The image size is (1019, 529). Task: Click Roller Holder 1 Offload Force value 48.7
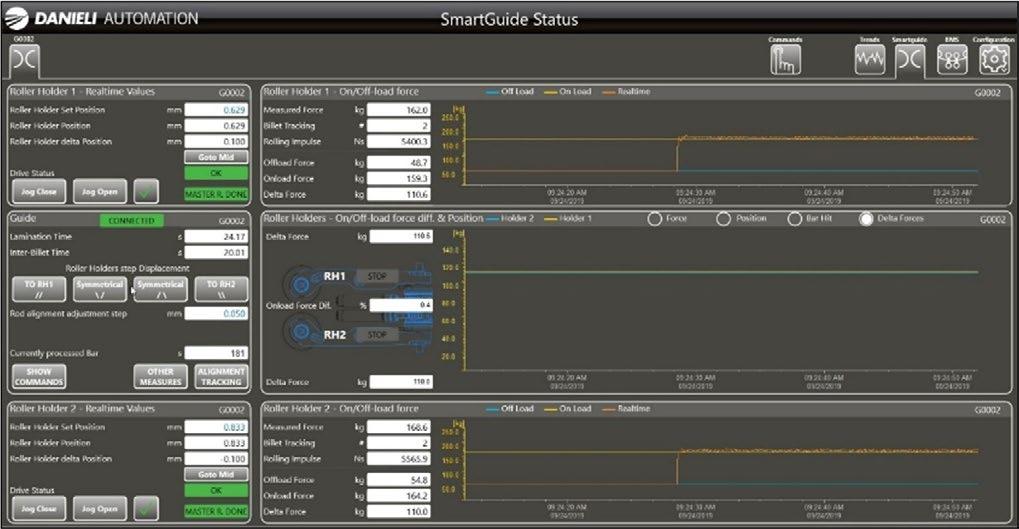click(399, 162)
